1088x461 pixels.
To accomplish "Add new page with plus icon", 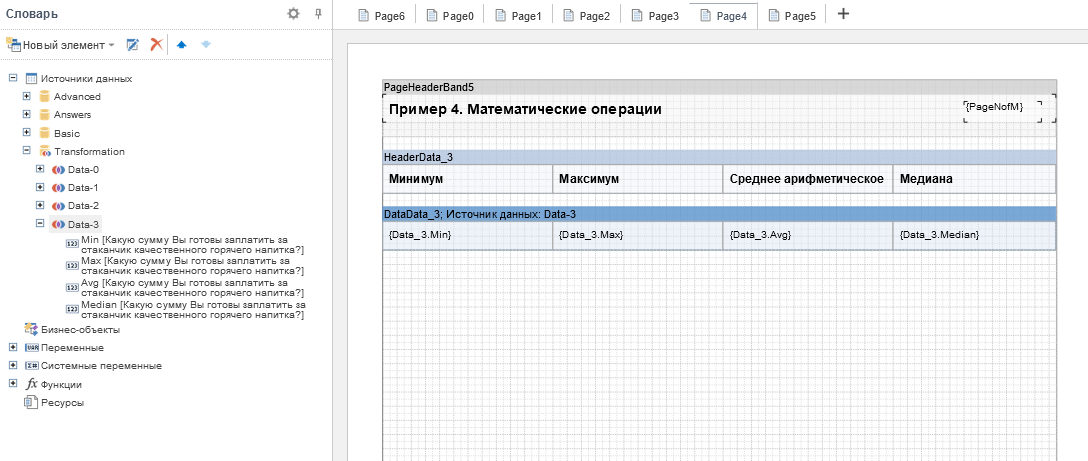I will 843,14.
